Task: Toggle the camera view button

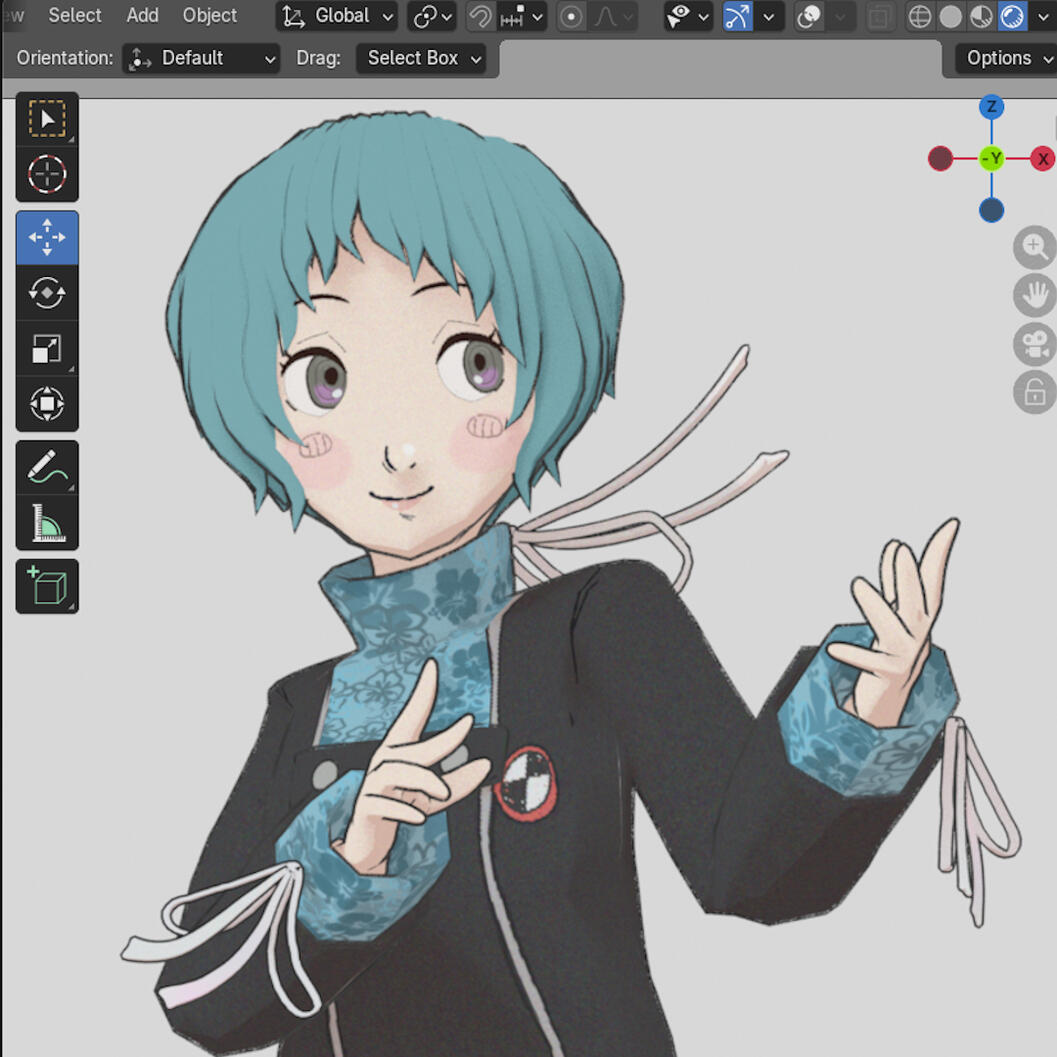Action: 1035,344
